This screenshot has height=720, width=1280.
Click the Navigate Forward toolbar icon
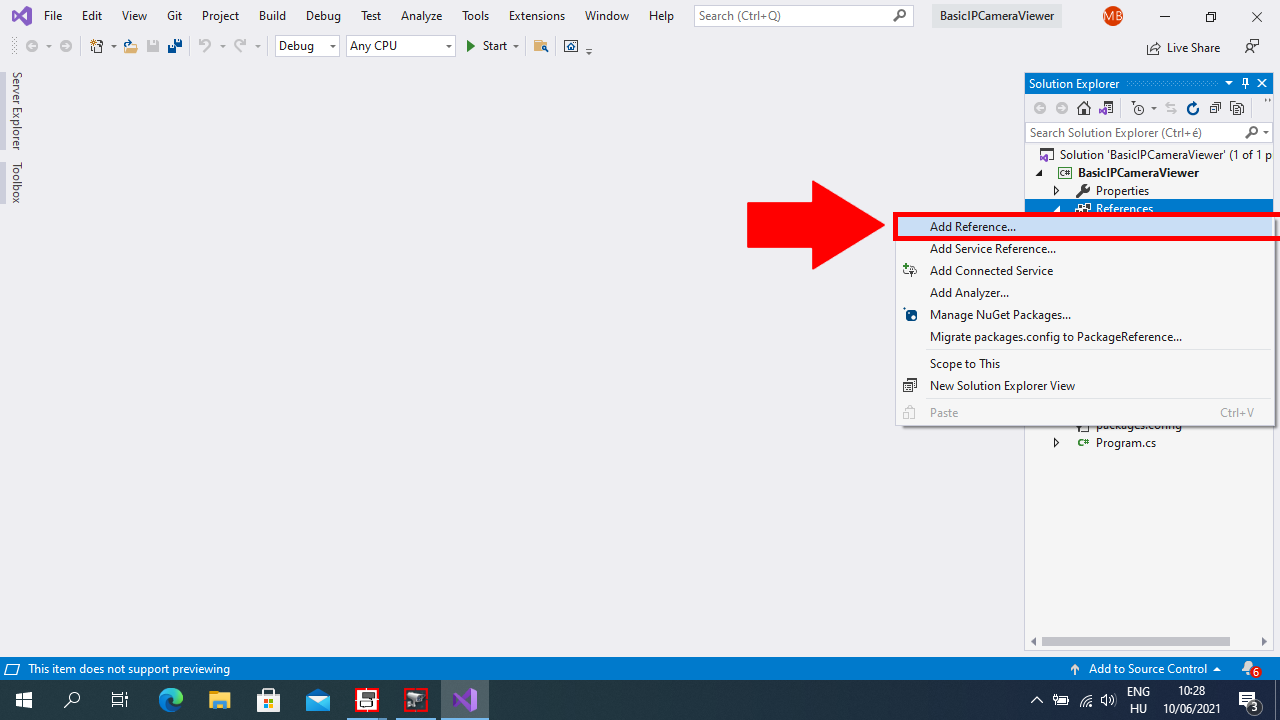click(66, 46)
